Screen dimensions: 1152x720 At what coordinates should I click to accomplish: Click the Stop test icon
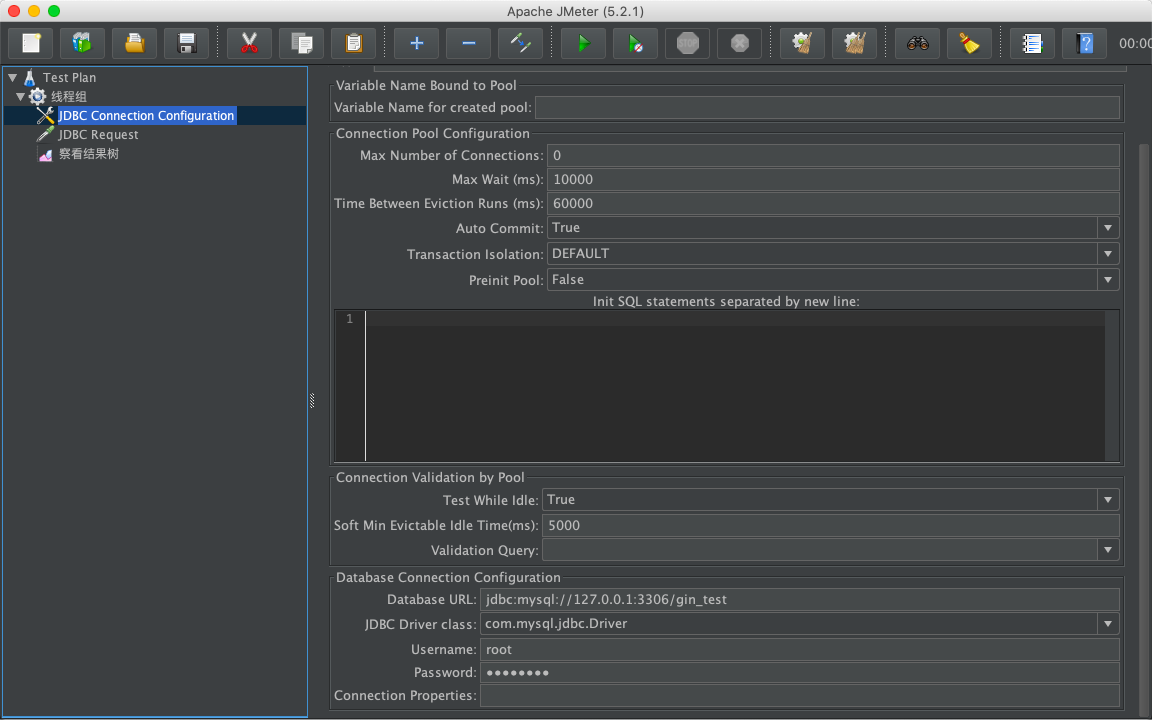point(688,43)
